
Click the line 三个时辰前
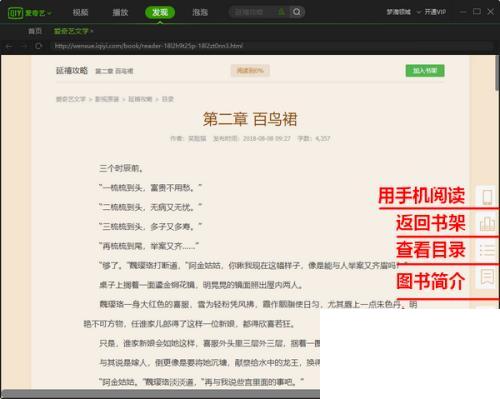click(121, 168)
